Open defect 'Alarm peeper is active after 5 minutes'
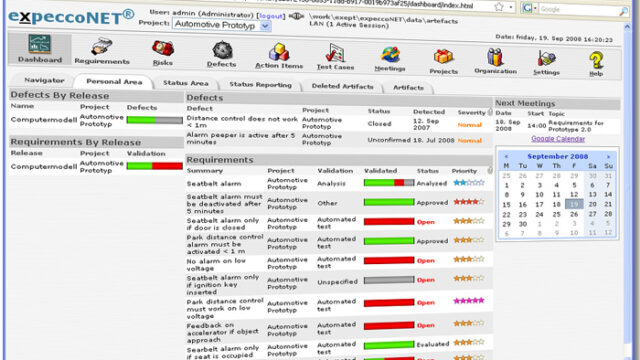This screenshot has width=640, height=360. point(241,138)
